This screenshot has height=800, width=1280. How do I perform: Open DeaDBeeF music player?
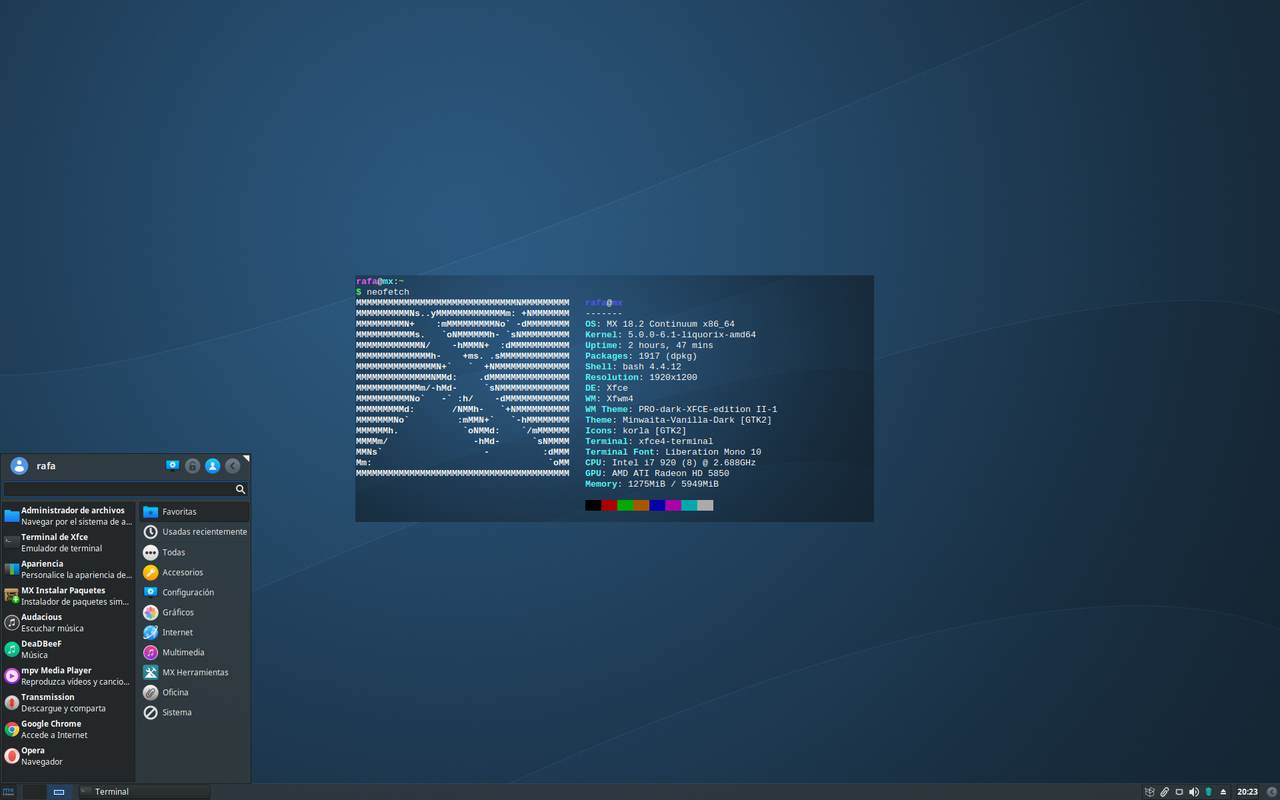point(68,649)
